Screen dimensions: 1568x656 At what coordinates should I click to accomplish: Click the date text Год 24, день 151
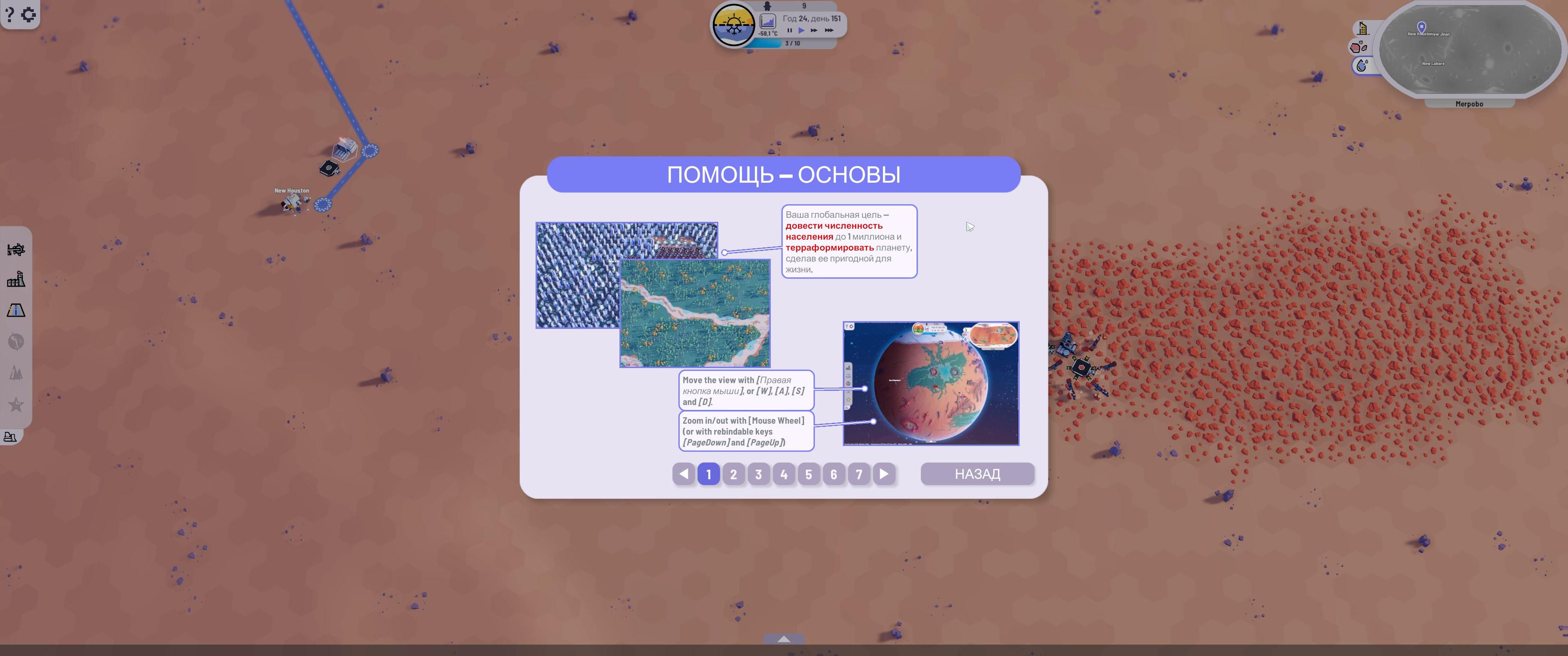(811, 18)
